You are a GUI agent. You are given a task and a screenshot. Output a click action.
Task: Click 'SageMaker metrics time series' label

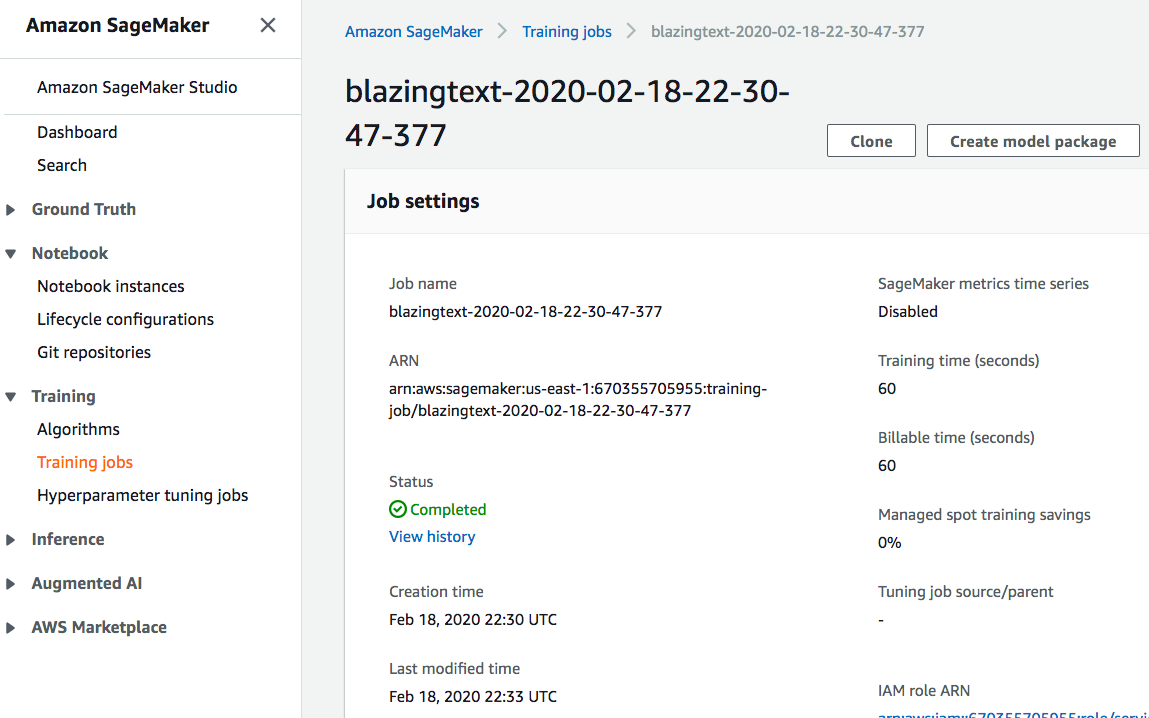983,284
